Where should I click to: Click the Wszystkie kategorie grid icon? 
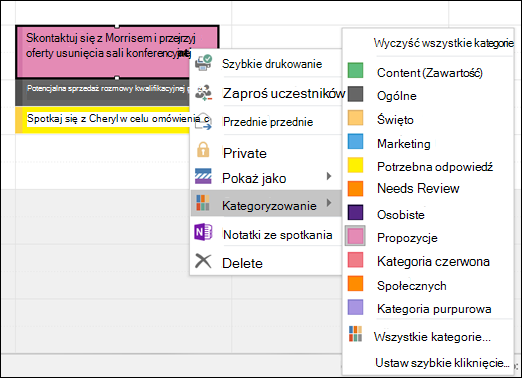point(355,334)
